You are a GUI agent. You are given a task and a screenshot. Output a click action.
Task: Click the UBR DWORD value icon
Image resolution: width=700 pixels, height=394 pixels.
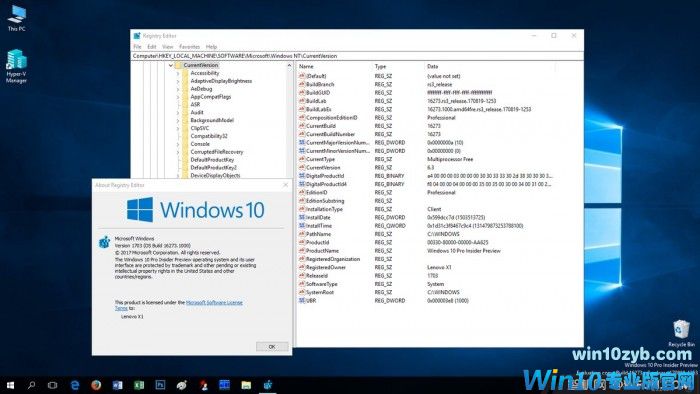coord(302,300)
